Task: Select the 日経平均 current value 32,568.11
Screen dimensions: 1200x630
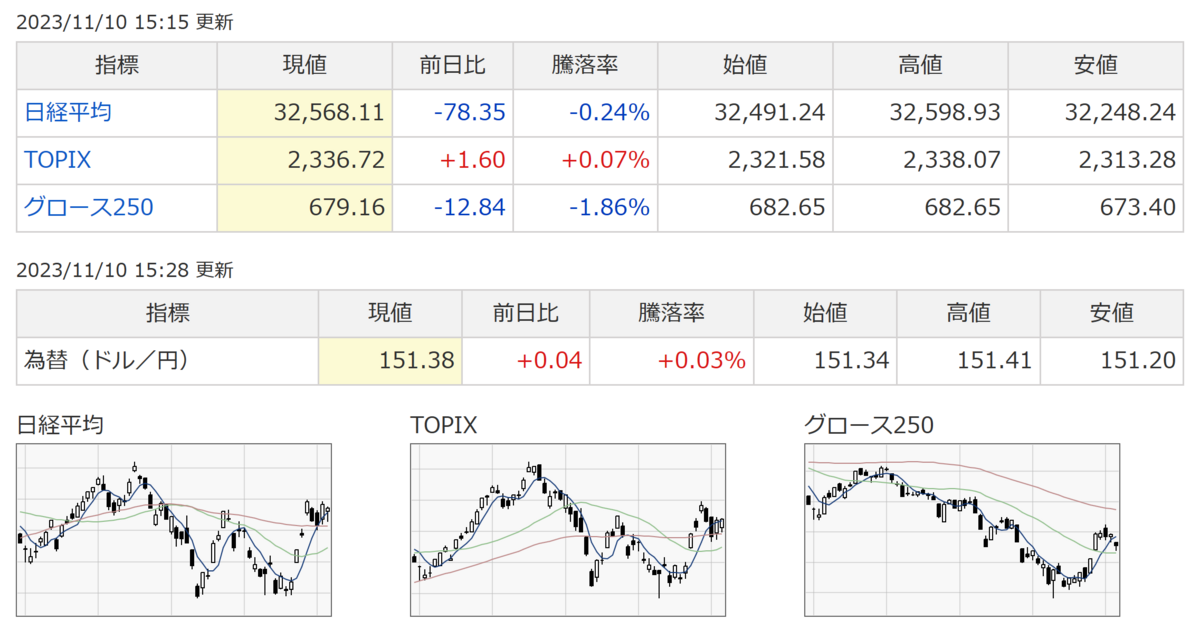Action: (329, 113)
